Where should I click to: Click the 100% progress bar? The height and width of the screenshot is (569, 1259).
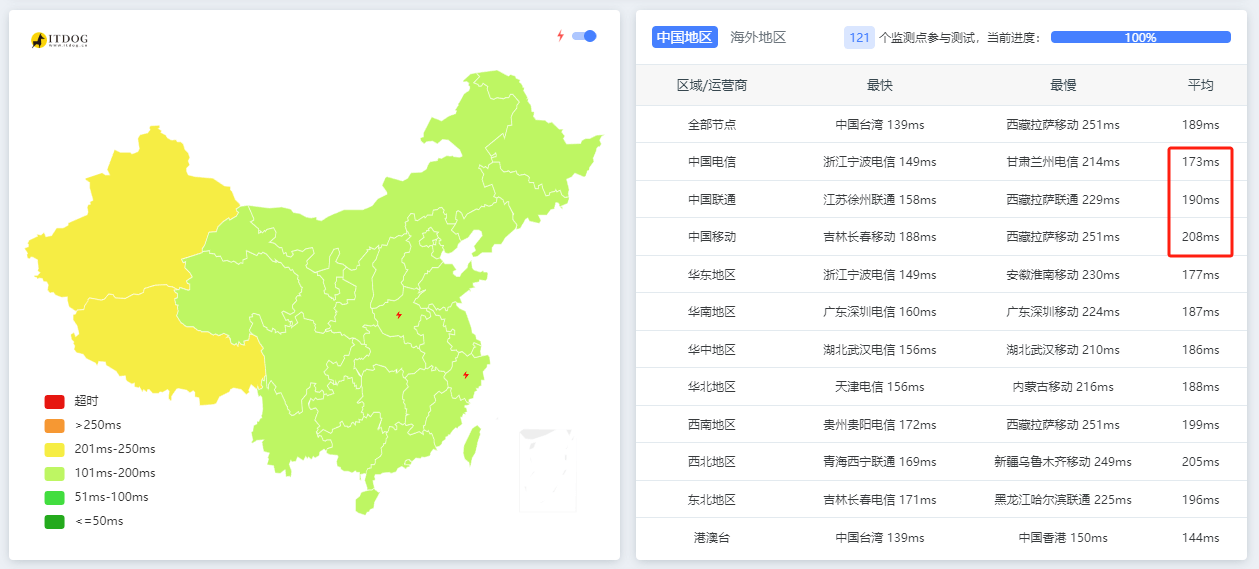pyautogui.click(x=1140, y=37)
